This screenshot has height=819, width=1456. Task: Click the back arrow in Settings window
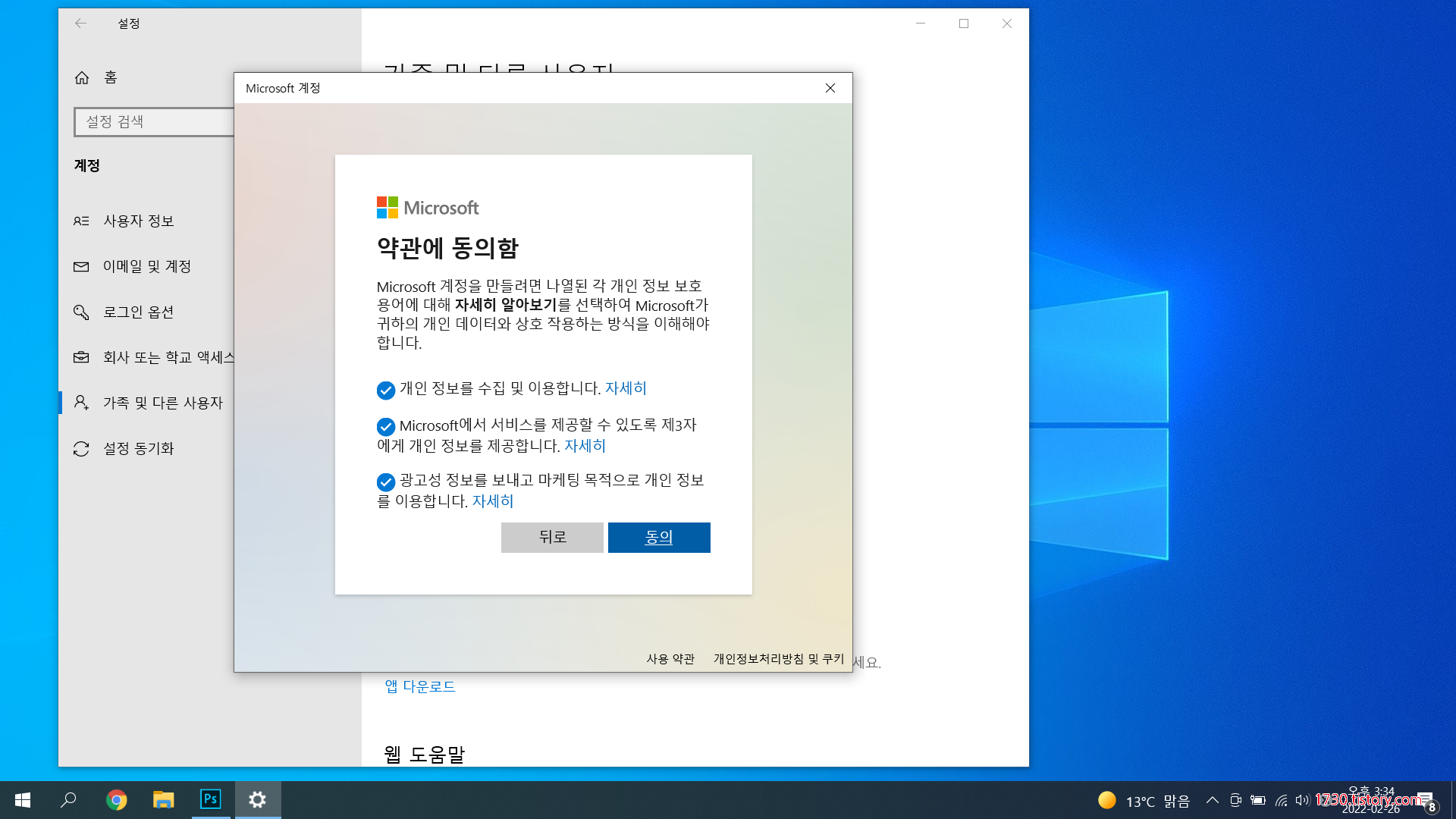pos(80,24)
